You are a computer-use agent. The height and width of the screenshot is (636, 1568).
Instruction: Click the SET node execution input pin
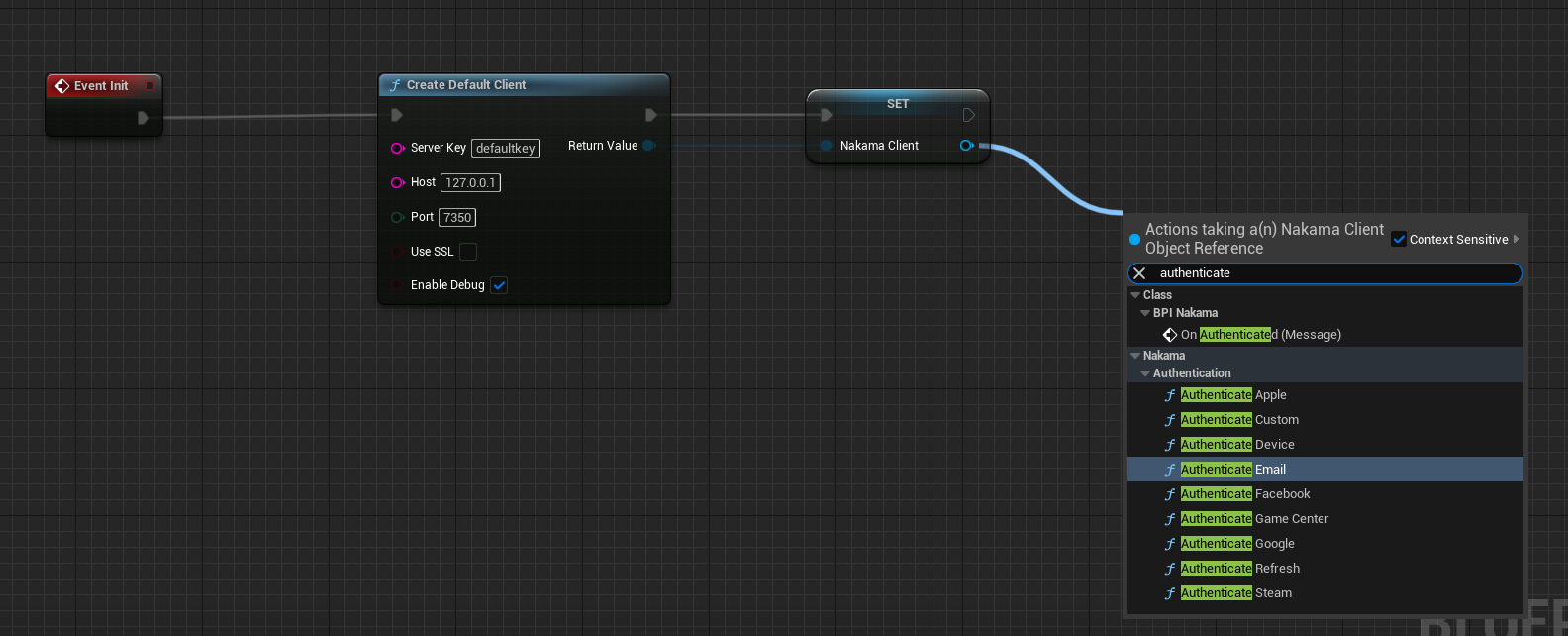(x=826, y=115)
